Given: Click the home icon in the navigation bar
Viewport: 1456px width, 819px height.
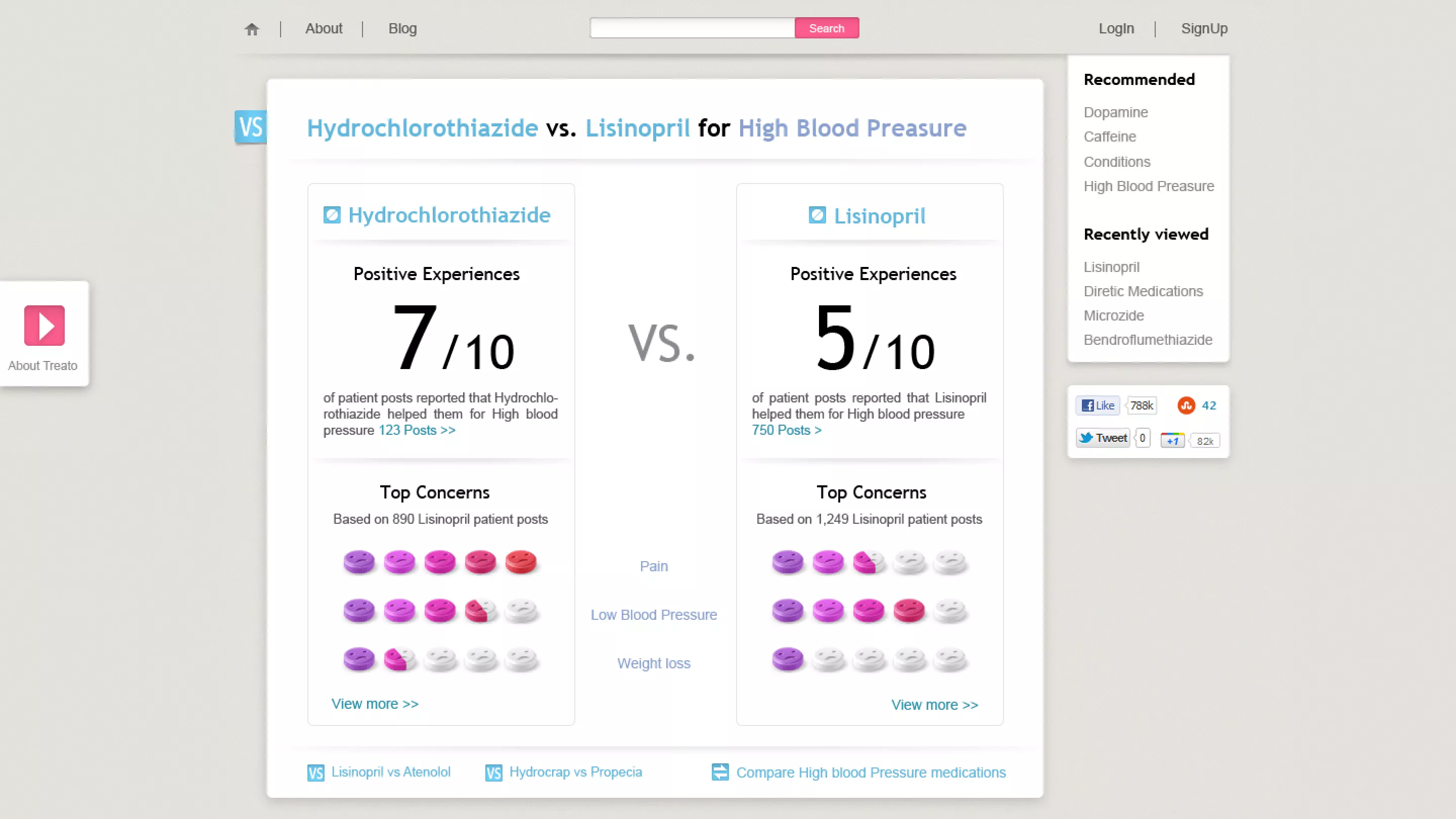Looking at the screenshot, I should point(251,28).
